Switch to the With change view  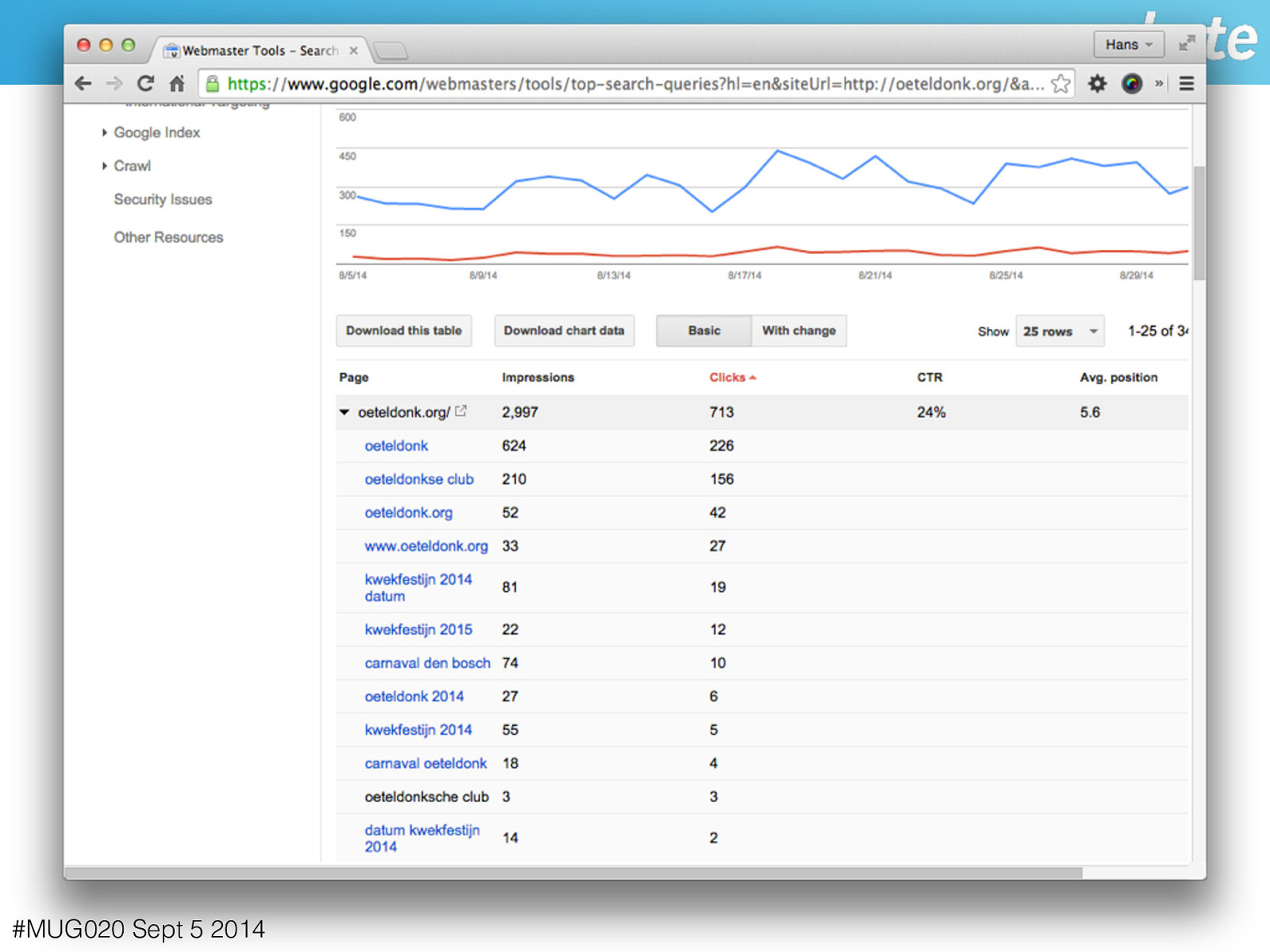point(799,331)
